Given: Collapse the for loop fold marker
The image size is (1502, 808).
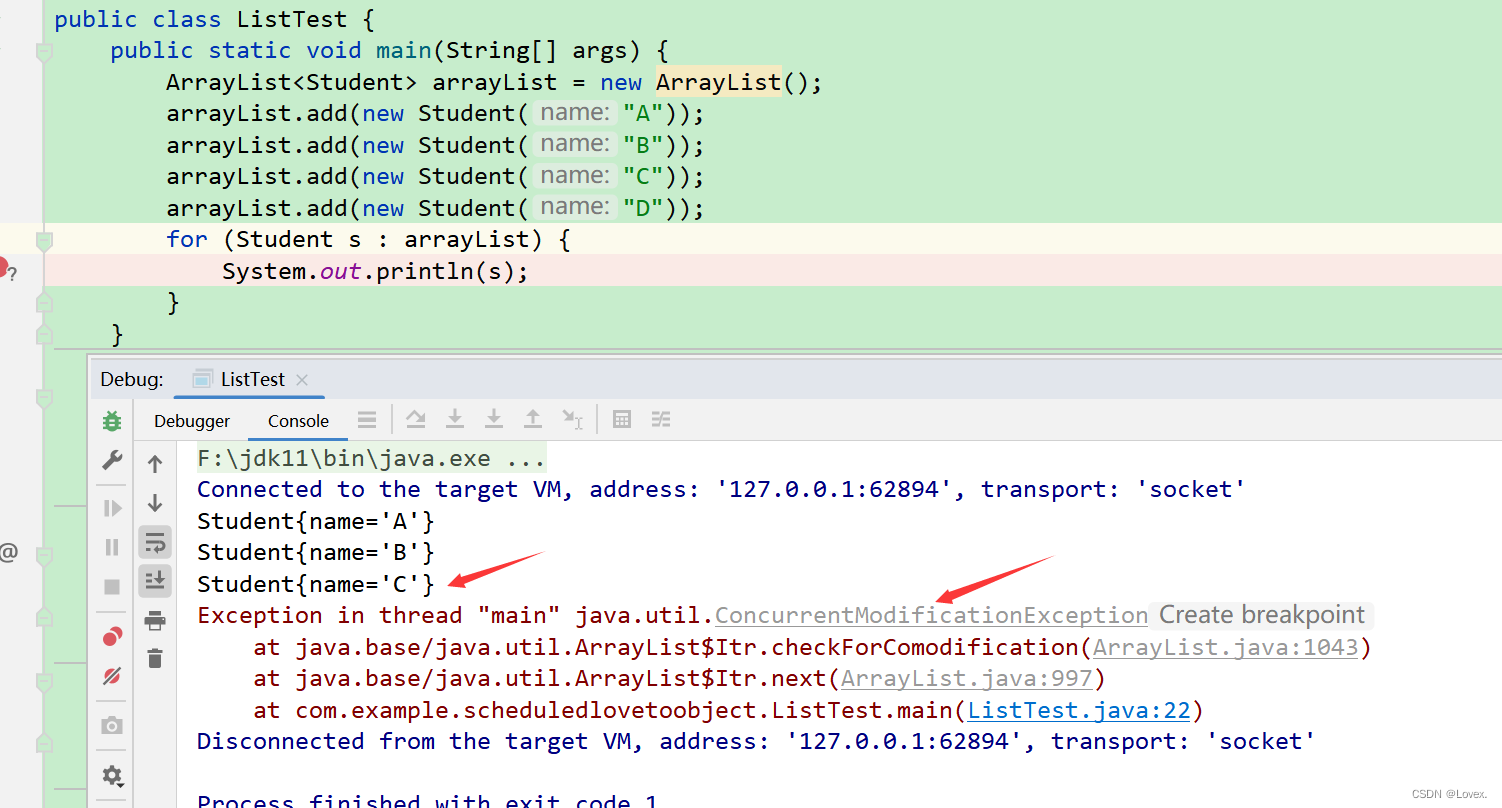Looking at the screenshot, I should pyautogui.click(x=43, y=240).
